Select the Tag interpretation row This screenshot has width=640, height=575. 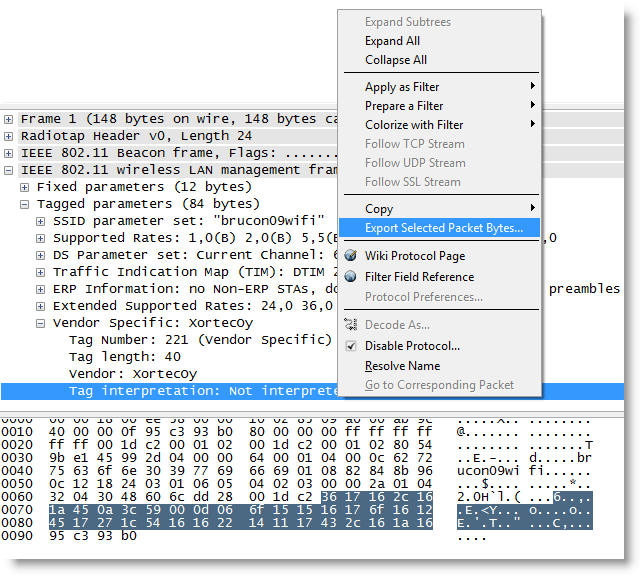pos(170,391)
